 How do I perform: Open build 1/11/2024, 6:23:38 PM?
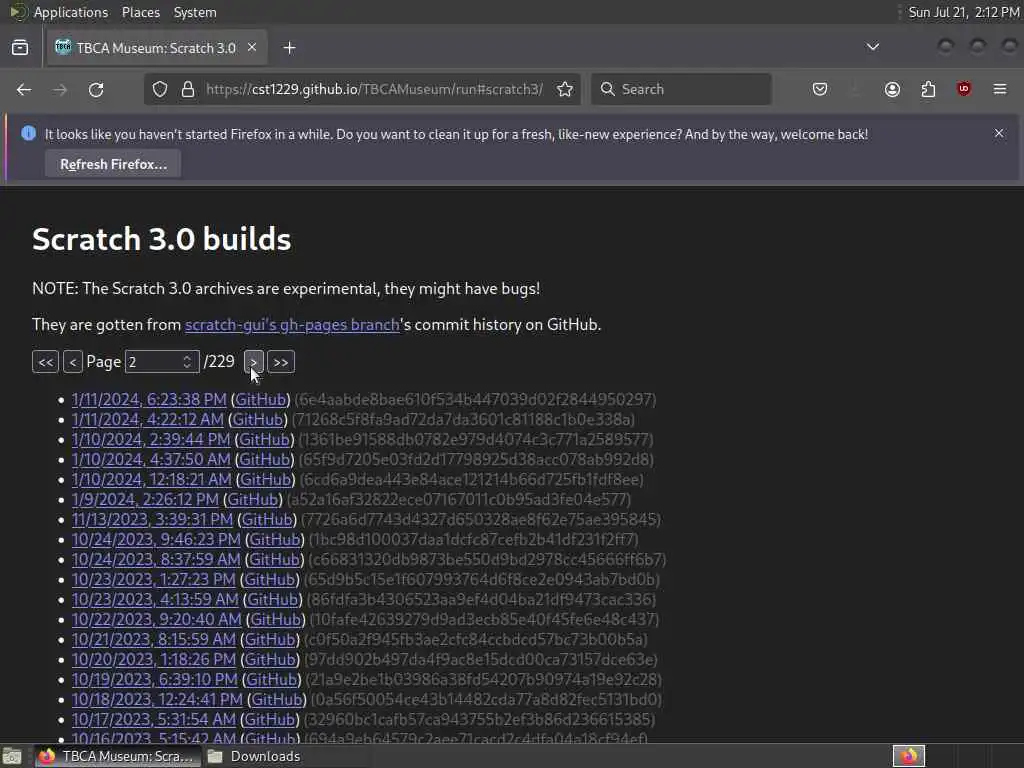click(x=149, y=399)
